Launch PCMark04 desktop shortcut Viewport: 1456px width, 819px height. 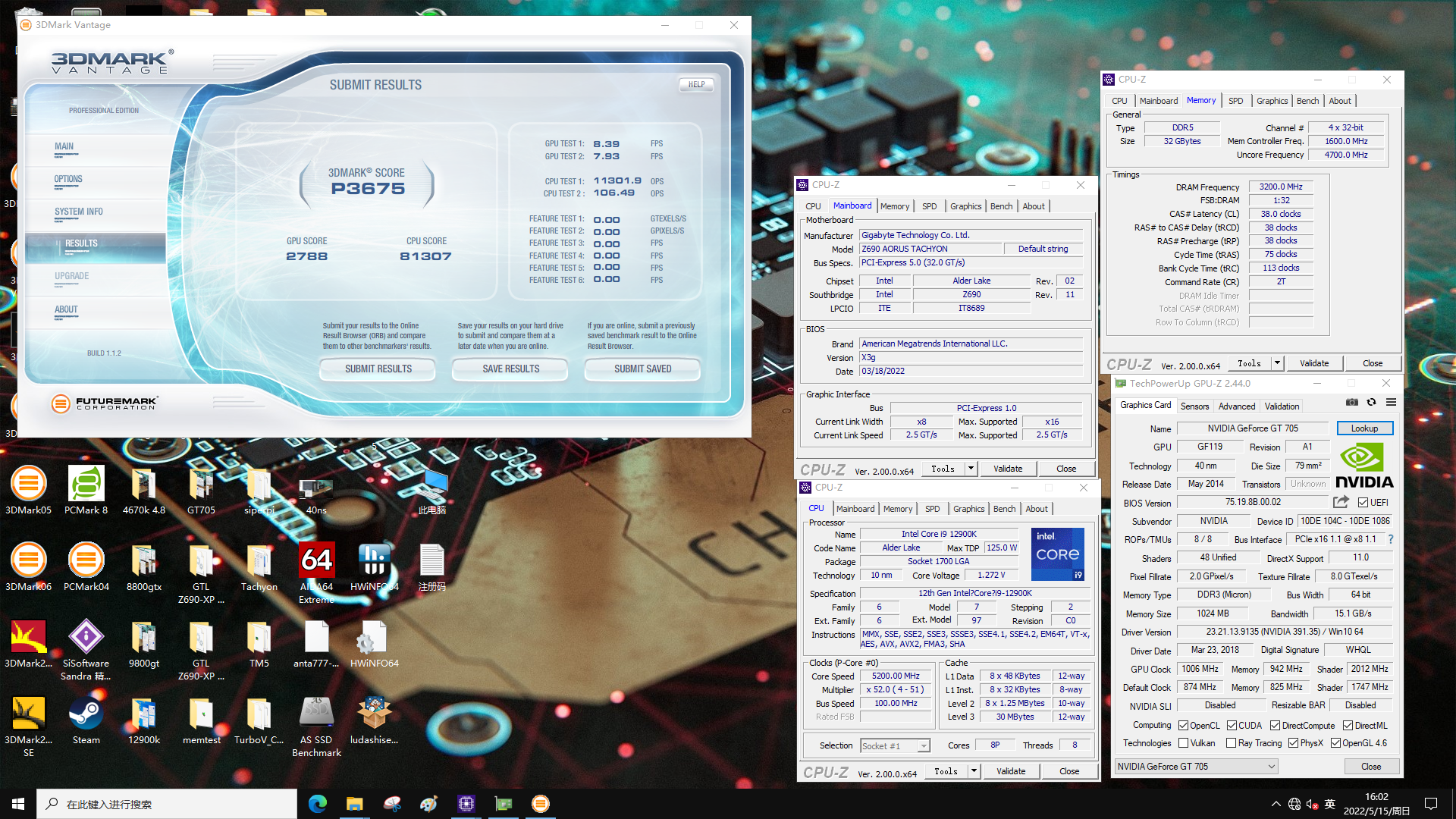click(x=86, y=566)
